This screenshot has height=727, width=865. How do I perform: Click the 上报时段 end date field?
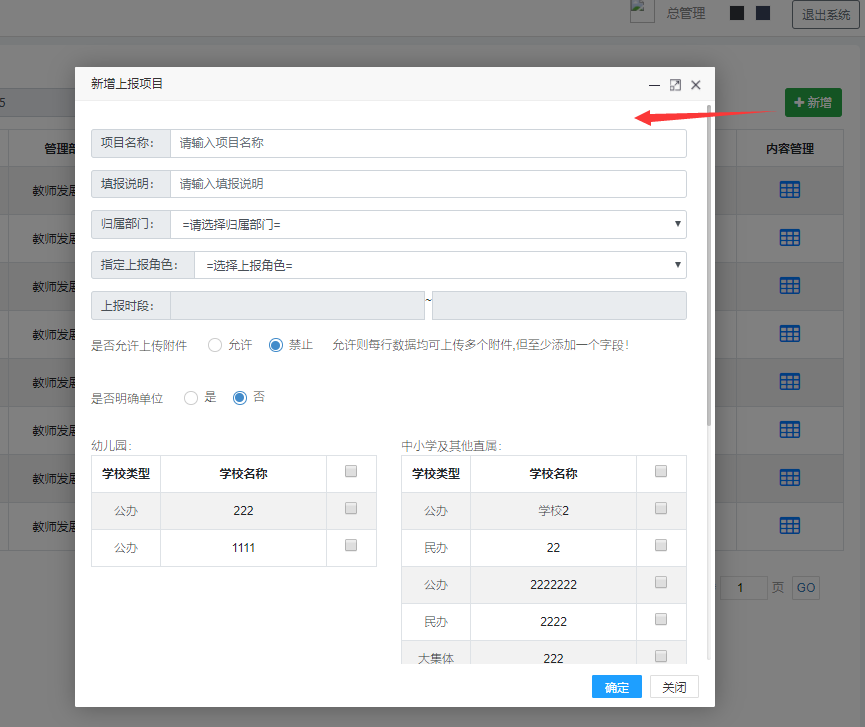tap(559, 306)
